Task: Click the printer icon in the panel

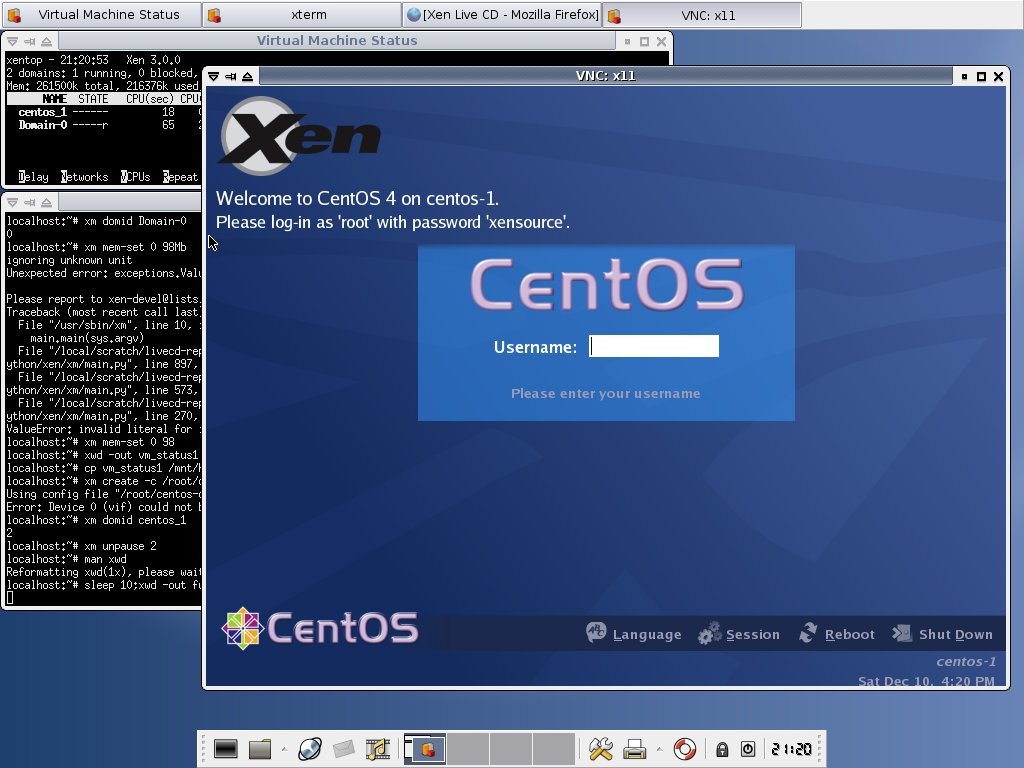Action: point(634,748)
